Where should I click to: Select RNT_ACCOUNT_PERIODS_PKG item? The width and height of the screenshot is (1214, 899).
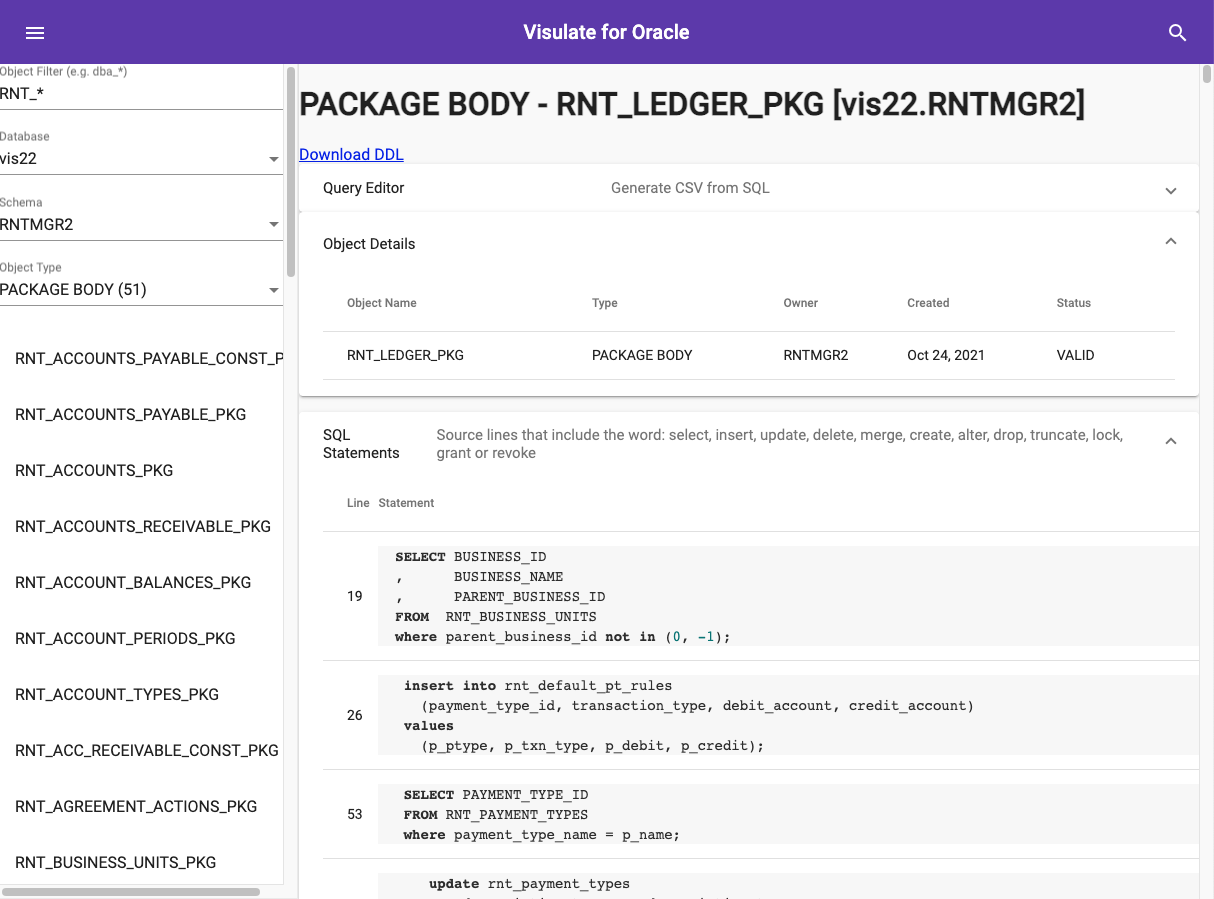tap(125, 638)
